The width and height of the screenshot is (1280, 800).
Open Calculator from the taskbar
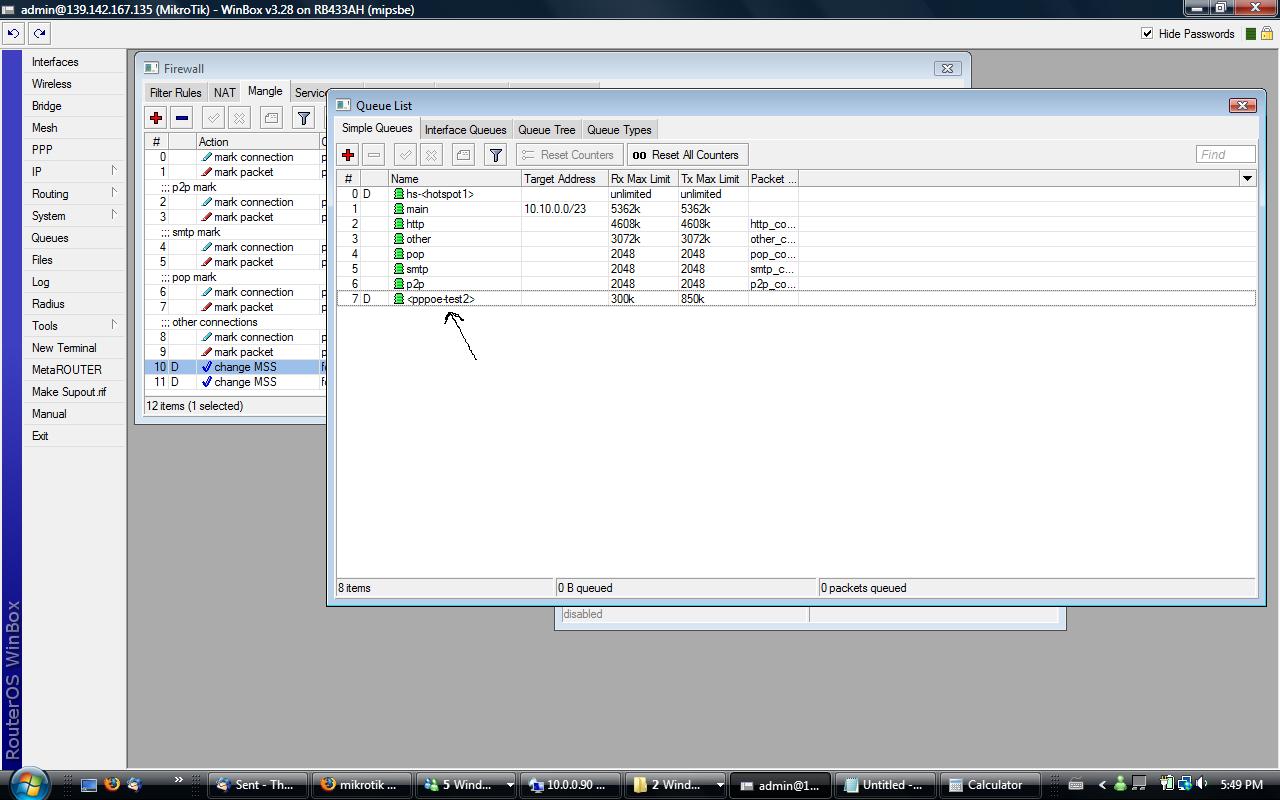(x=988, y=784)
